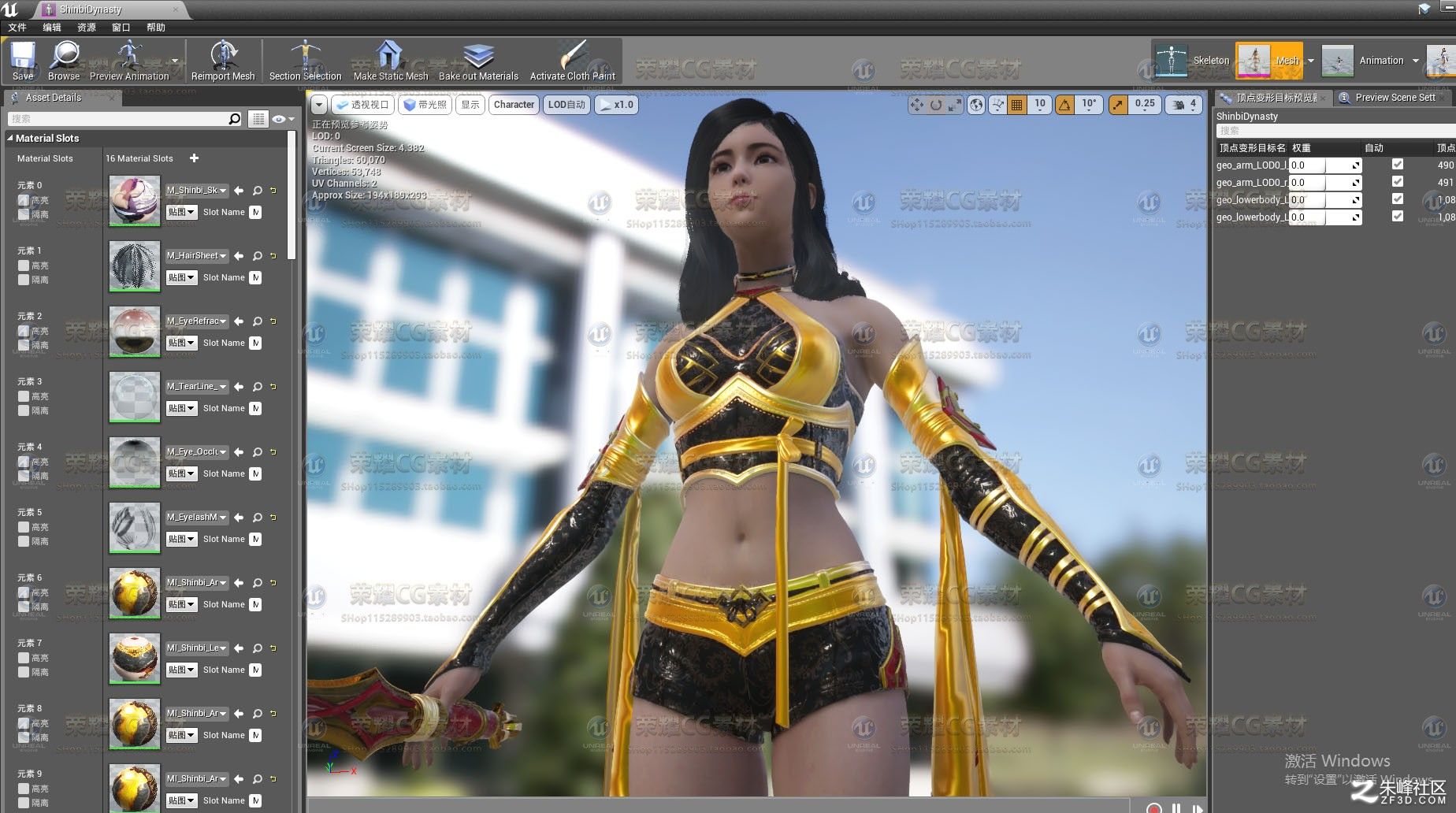Image resolution: width=1456 pixels, height=813 pixels.
Task: Open the viewport options dropdown arrow
Action: [x=318, y=104]
